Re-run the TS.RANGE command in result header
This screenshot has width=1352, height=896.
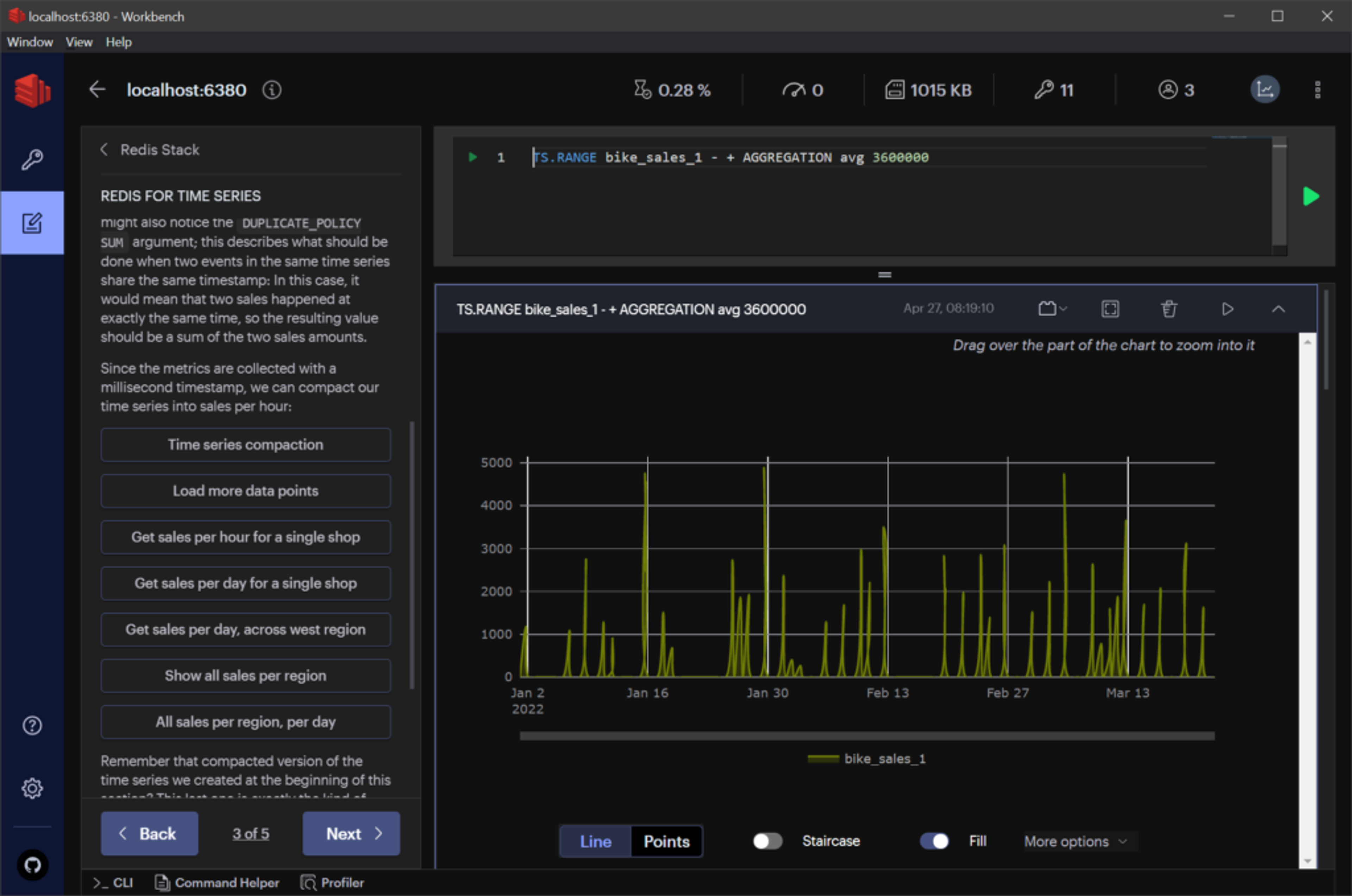[x=1227, y=309]
